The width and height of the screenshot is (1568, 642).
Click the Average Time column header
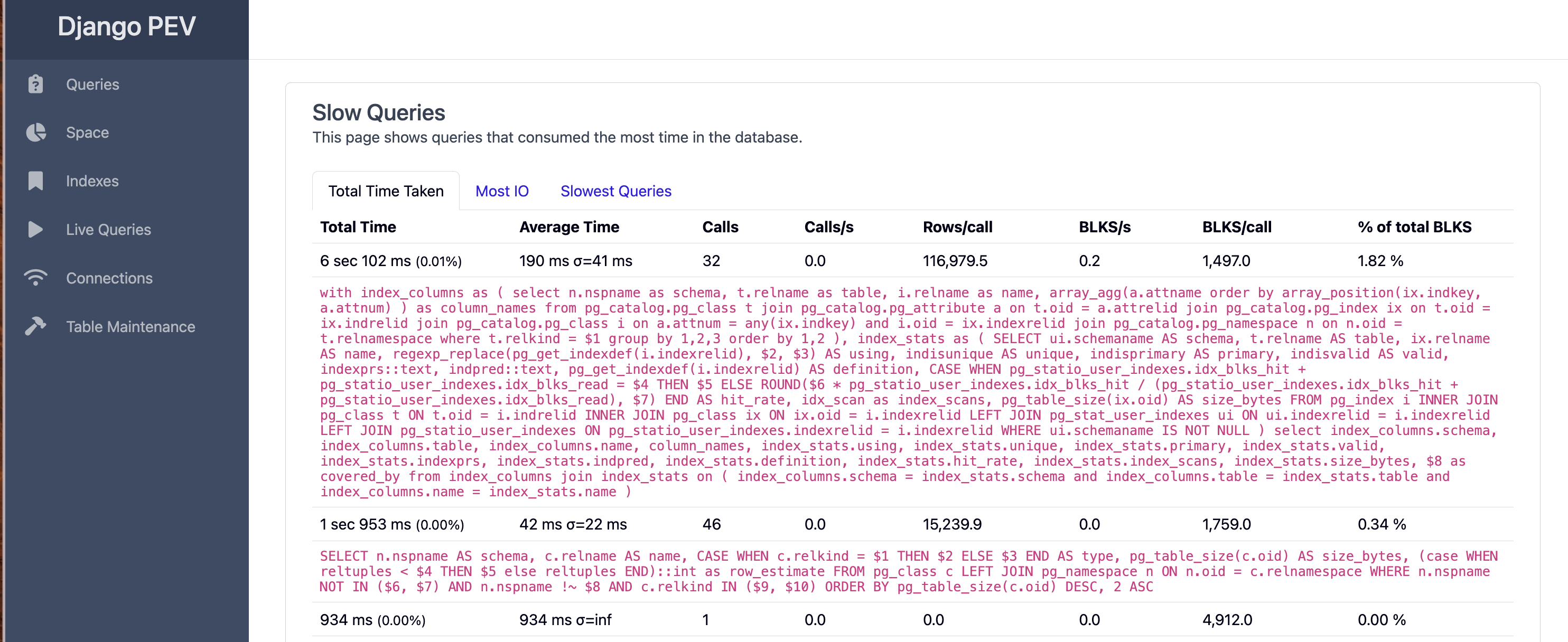tap(569, 227)
